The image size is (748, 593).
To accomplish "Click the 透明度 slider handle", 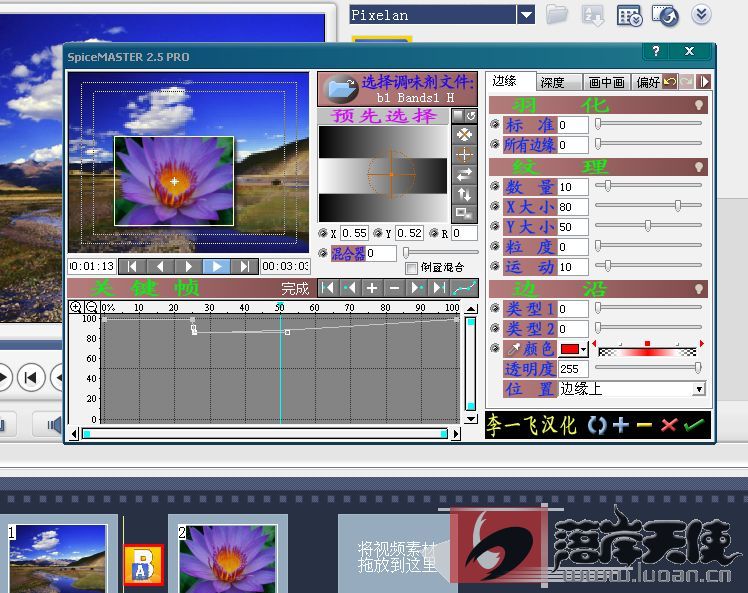I will tap(697, 367).
